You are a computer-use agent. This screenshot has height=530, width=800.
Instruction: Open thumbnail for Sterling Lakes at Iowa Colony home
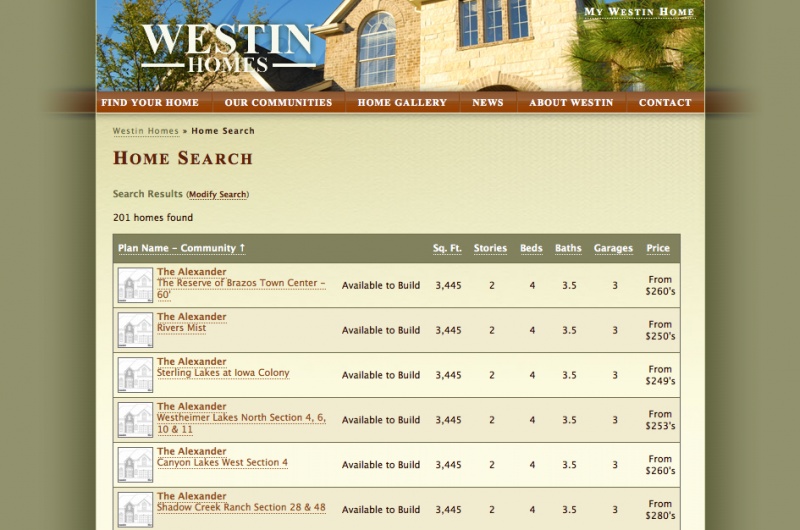coord(135,375)
